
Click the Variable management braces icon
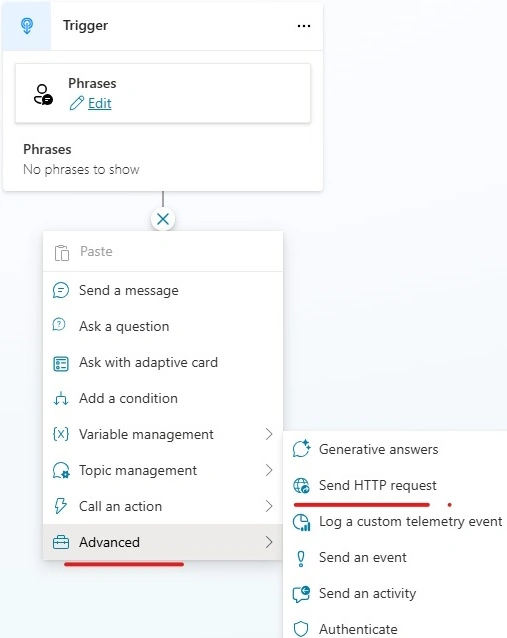click(x=61, y=434)
